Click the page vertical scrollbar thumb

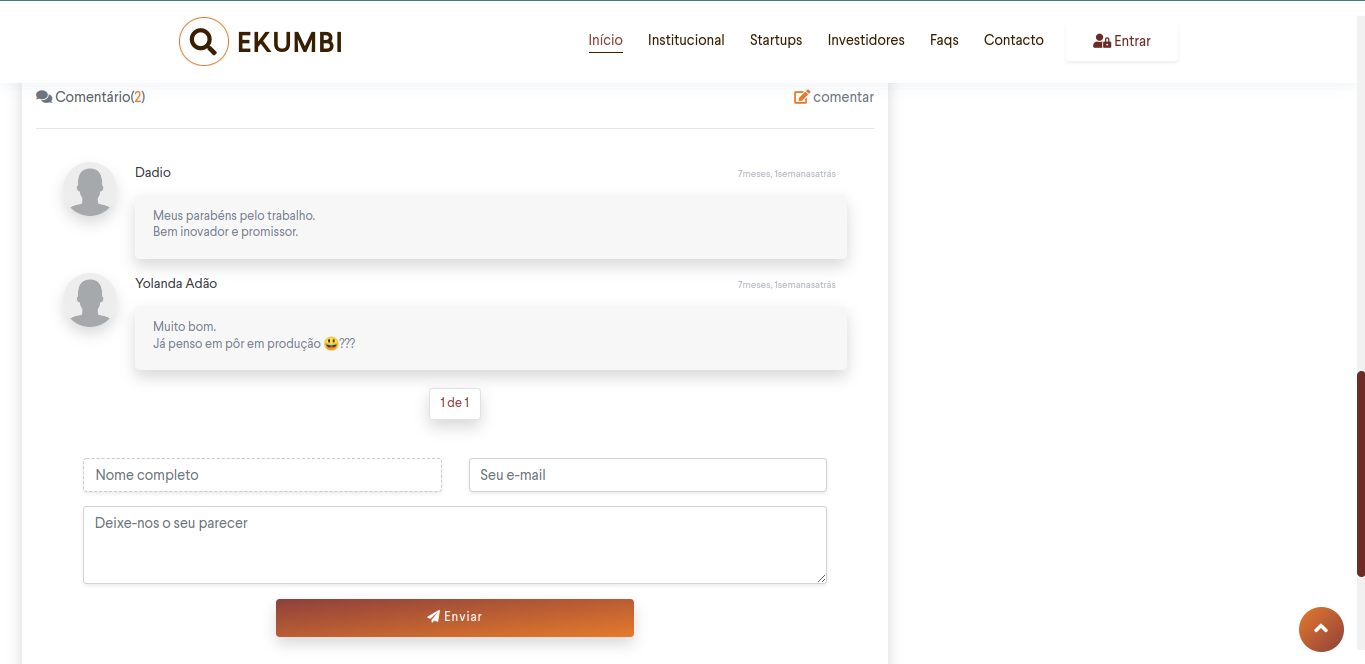pyautogui.click(x=1360, y=473)
